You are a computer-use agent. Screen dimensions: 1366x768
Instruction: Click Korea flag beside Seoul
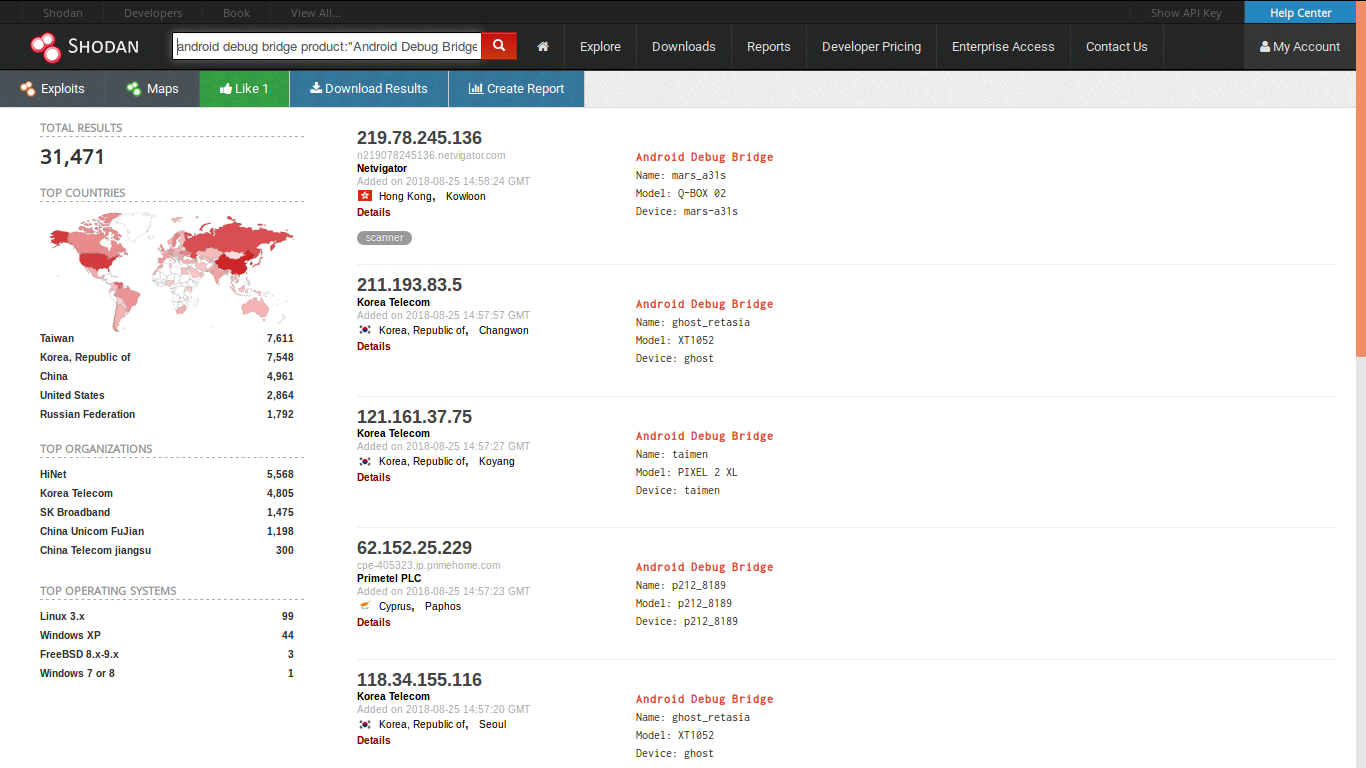tap(364, 724)
